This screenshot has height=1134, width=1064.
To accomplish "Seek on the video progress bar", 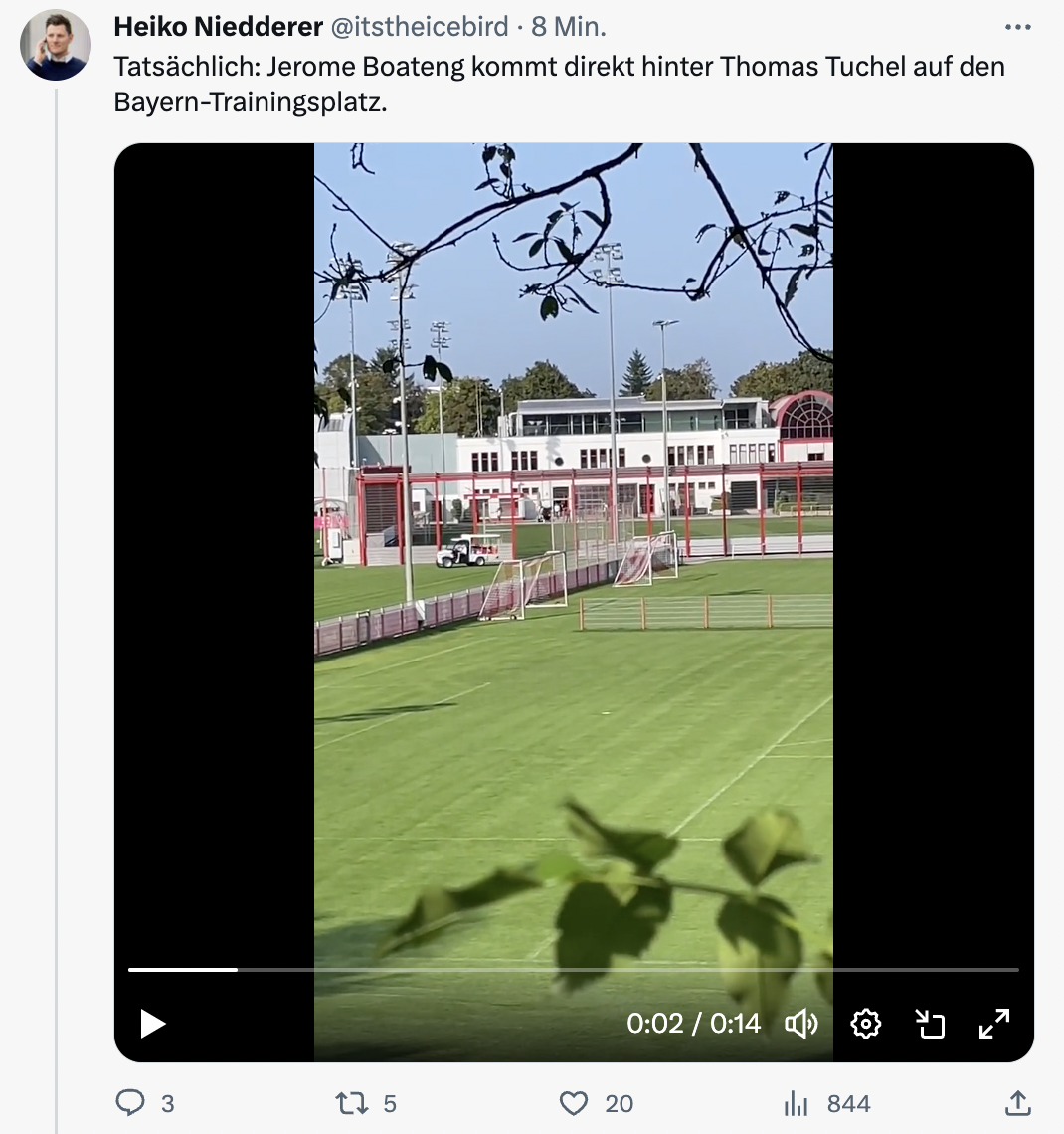I will click(x=573, y=969).
